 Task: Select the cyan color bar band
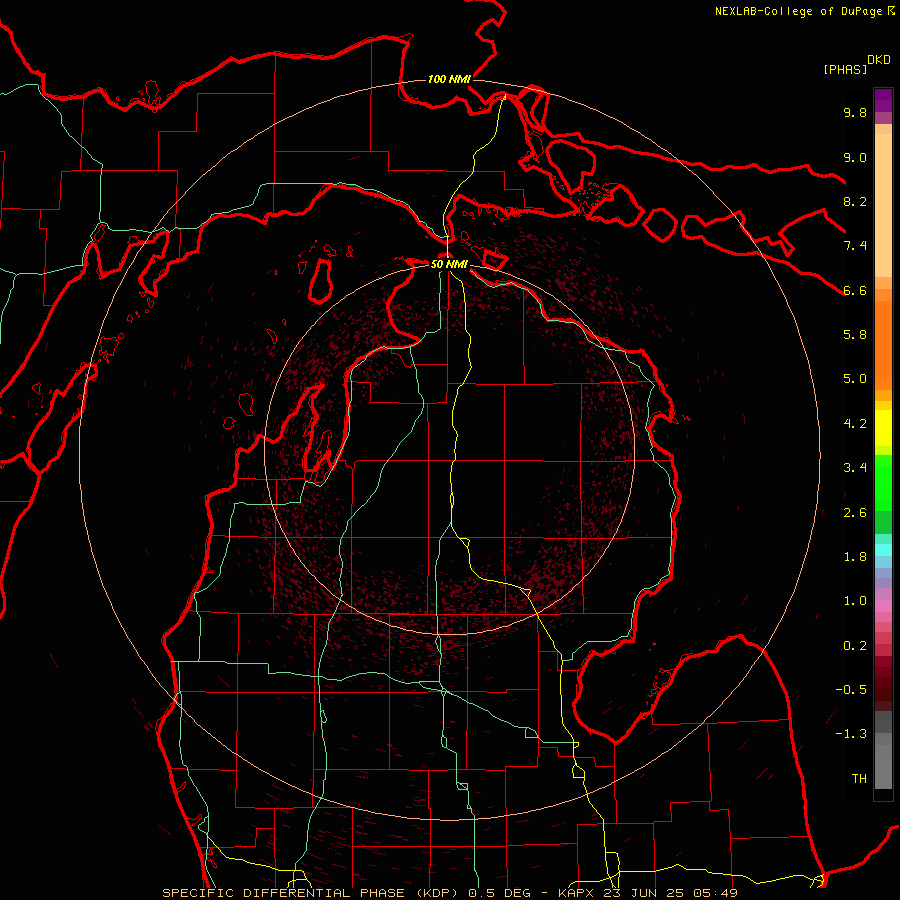point(883,549)
